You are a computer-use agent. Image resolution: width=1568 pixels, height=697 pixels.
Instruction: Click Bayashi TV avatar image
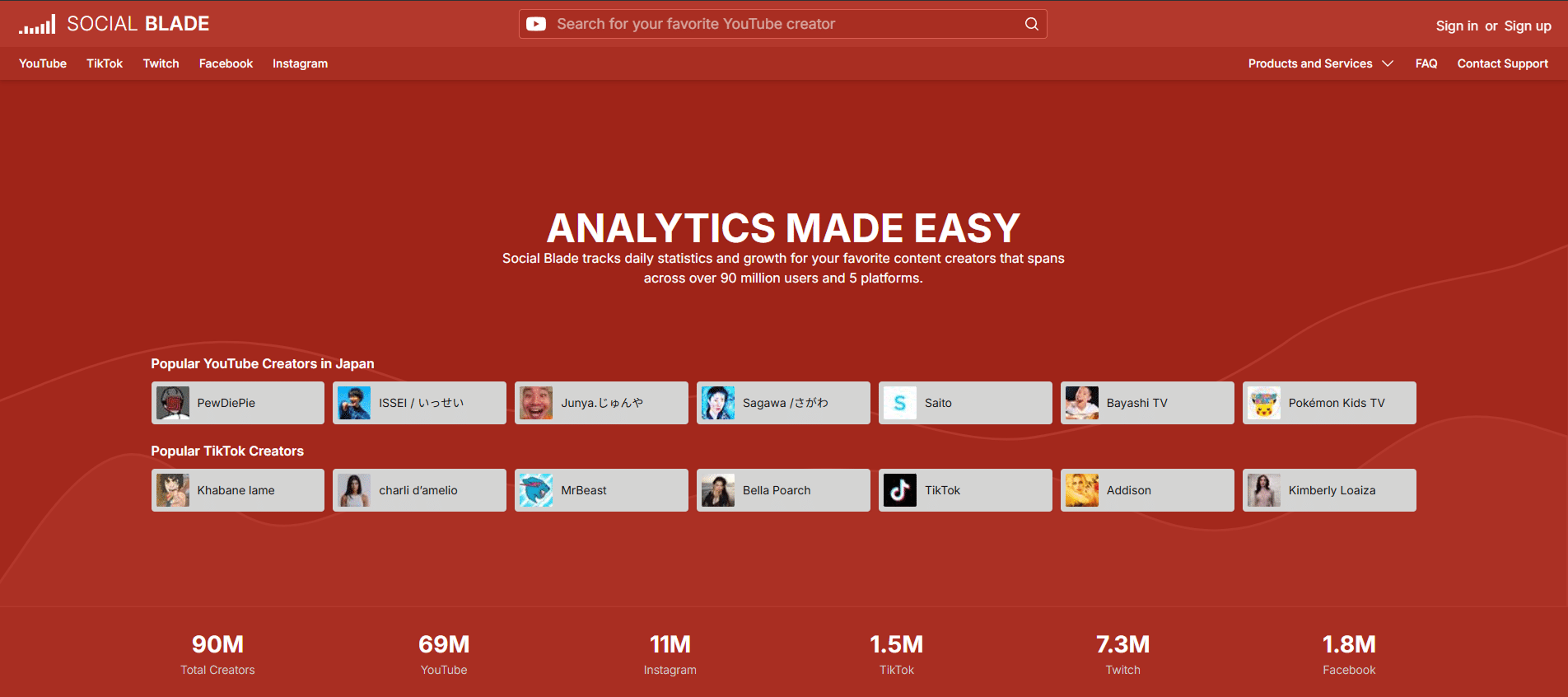(x=1082, y=403)
